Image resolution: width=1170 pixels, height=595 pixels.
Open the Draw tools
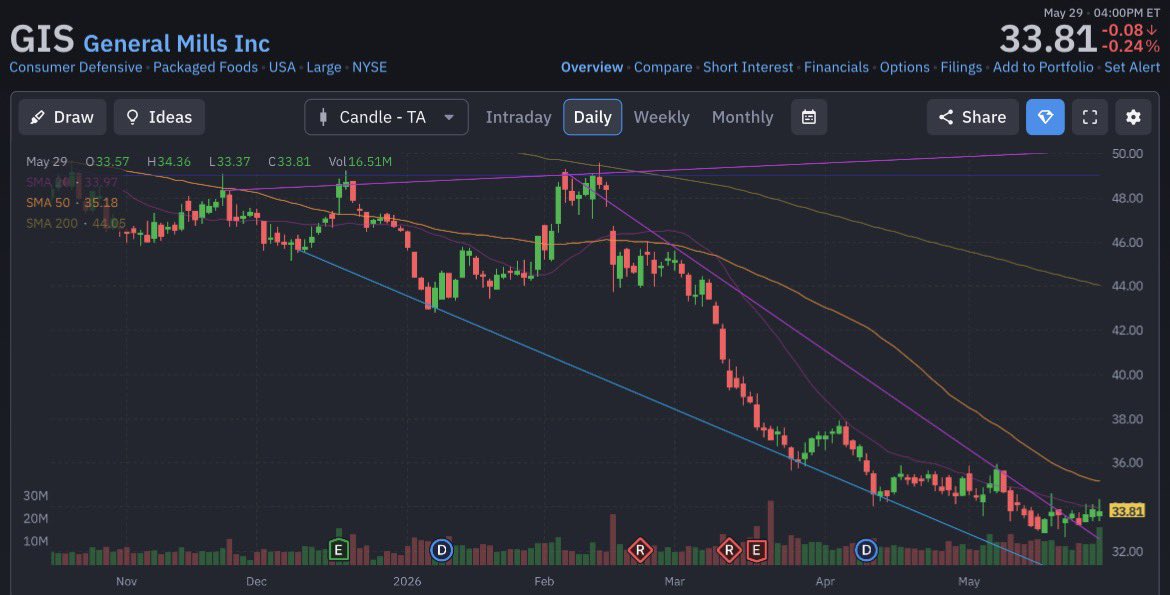coord(62,117)
